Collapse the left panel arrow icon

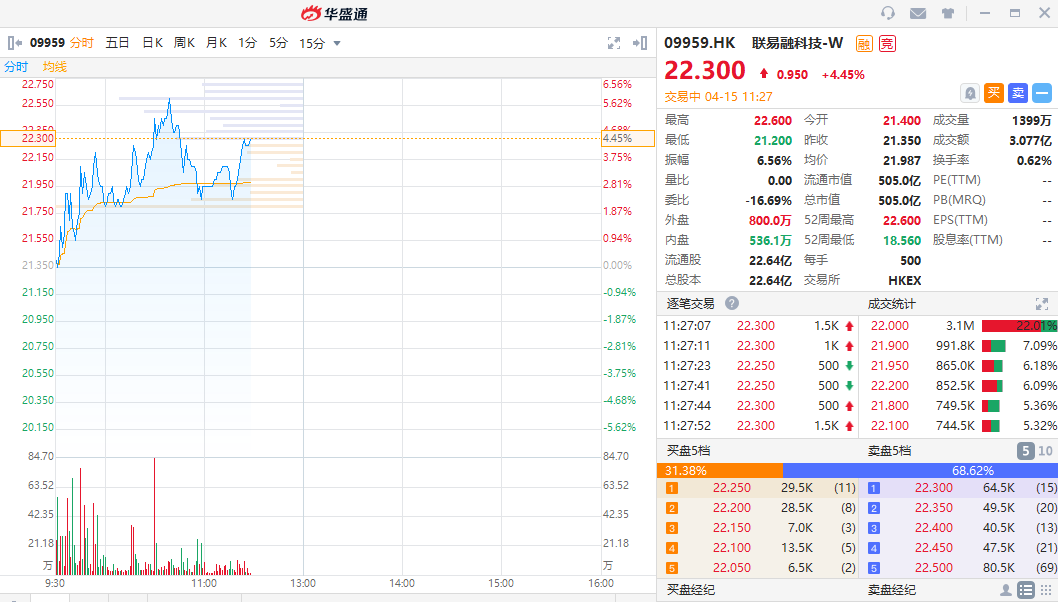point(14,43)
